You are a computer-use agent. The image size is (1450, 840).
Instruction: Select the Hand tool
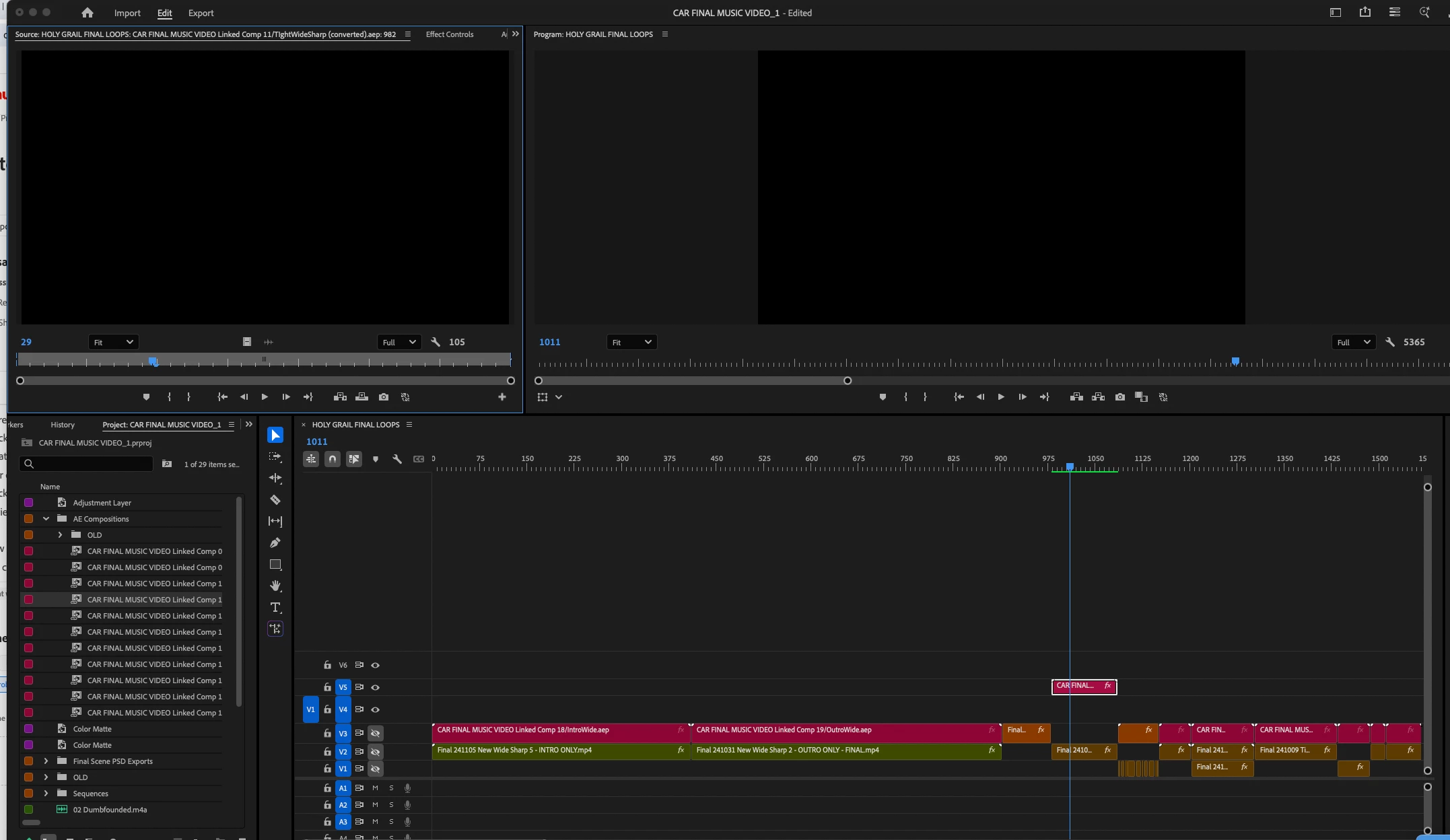point(275,586)
